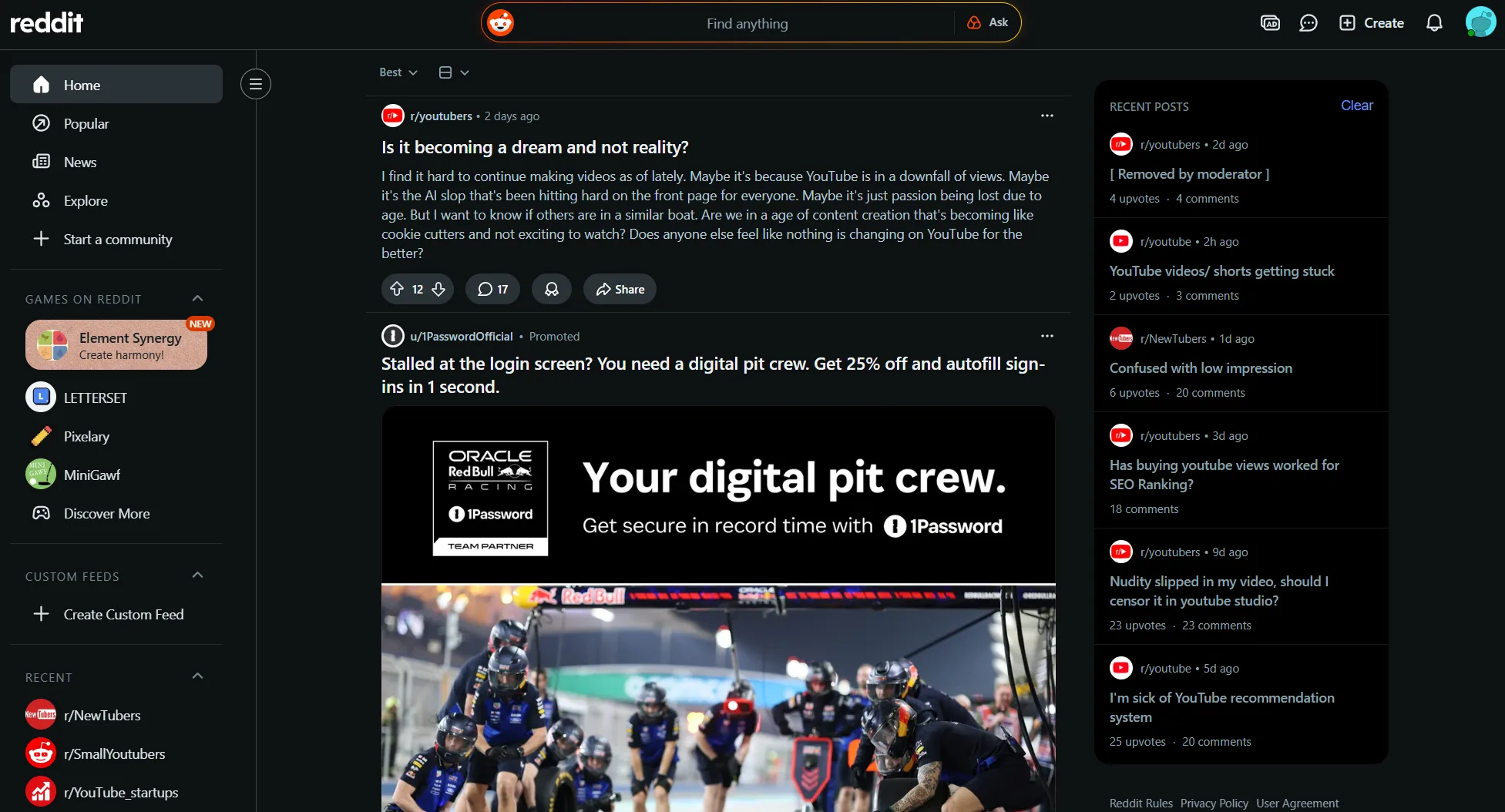Go to Home feed
This screenshot has width=1505, height=812.
click(x=116, y=84)
